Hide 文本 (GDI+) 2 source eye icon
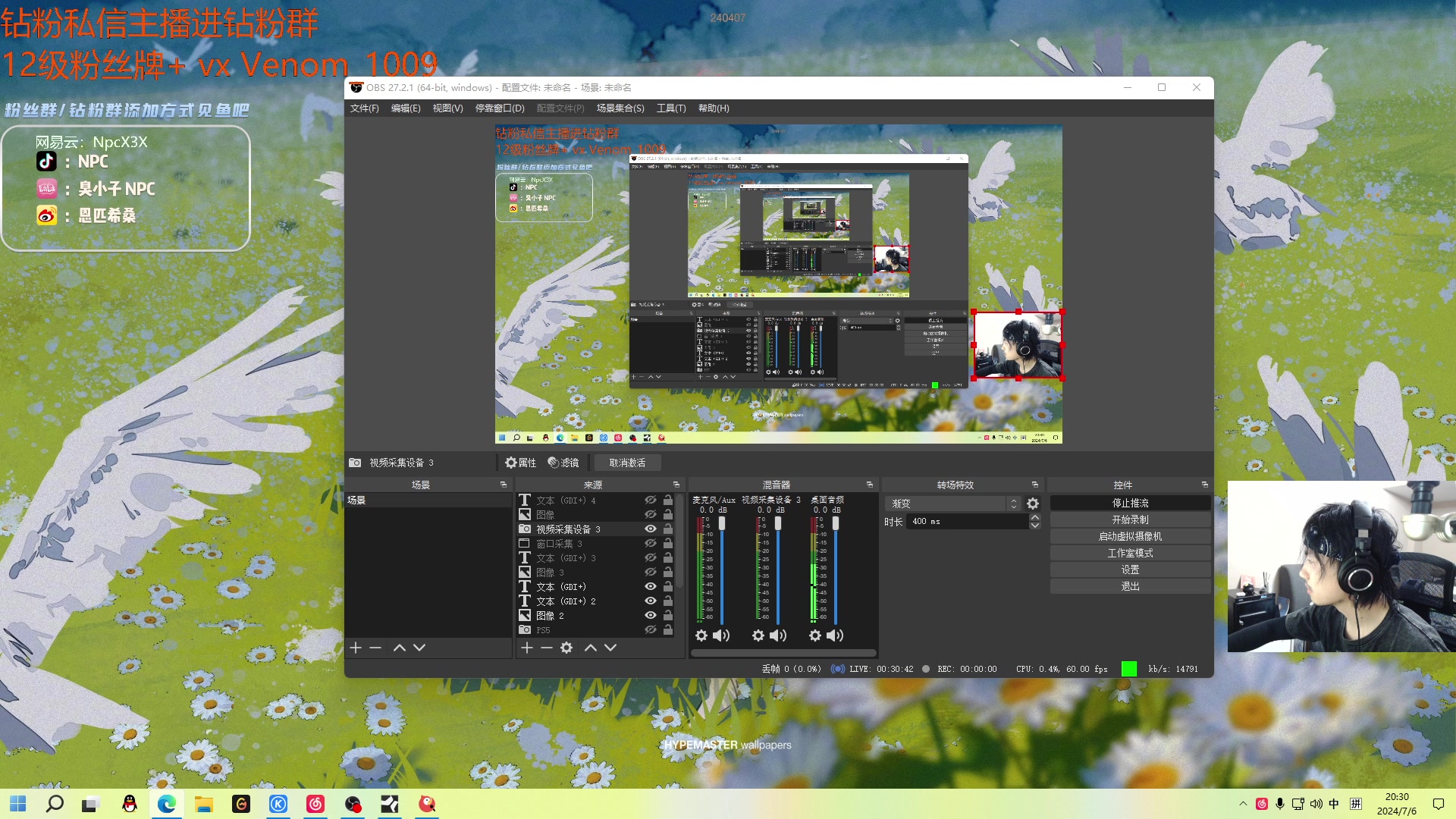 (650, 601)
